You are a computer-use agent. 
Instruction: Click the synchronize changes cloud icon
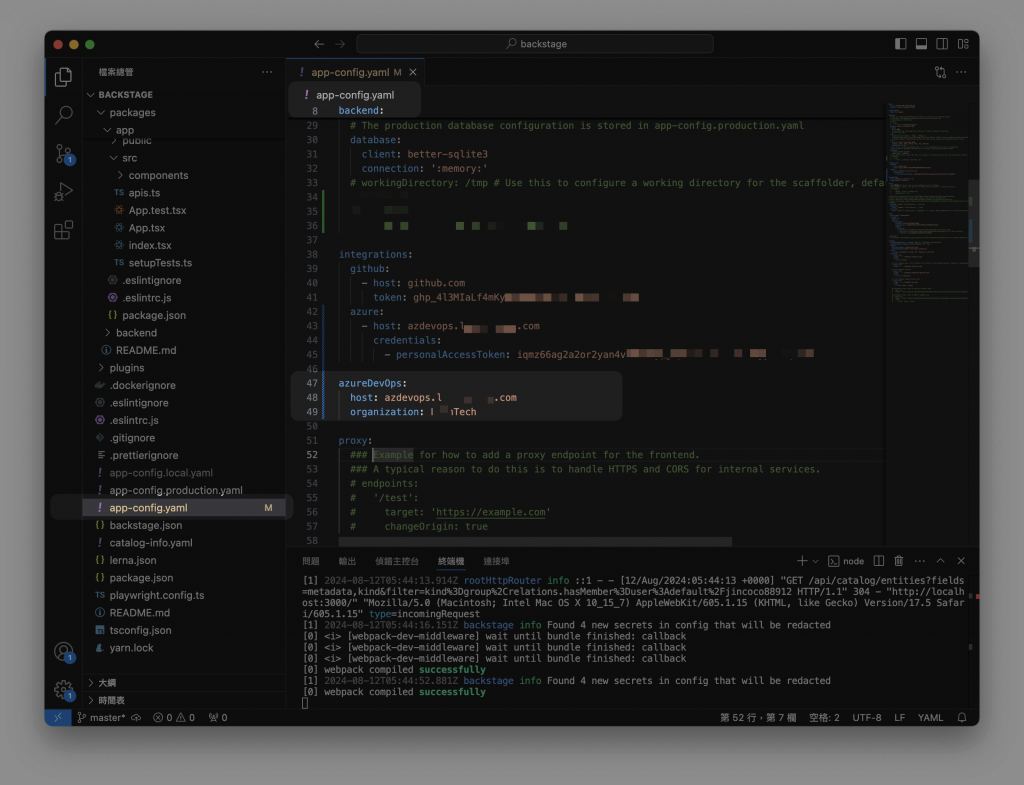[136, 717]
